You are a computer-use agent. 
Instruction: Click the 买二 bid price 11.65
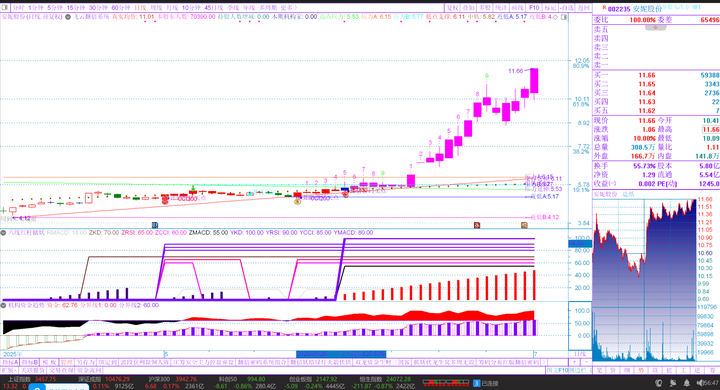click(x=647, y=84)
